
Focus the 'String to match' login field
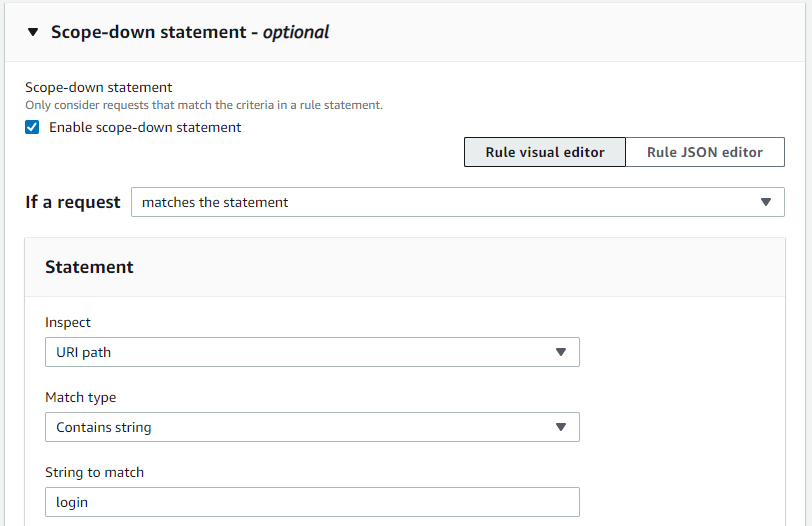tap(312, 502)
